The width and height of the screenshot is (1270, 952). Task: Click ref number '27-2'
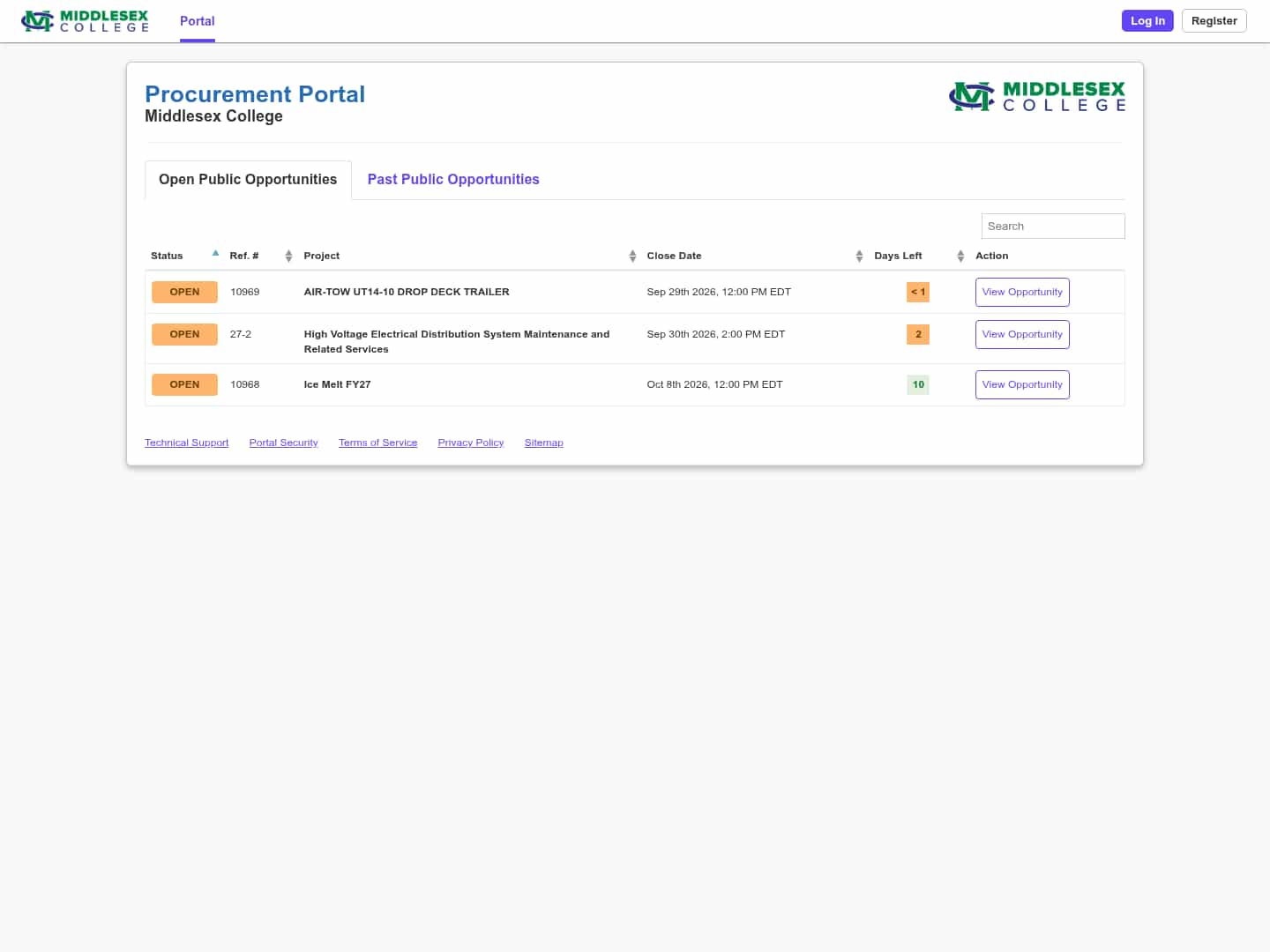point(241,334)
